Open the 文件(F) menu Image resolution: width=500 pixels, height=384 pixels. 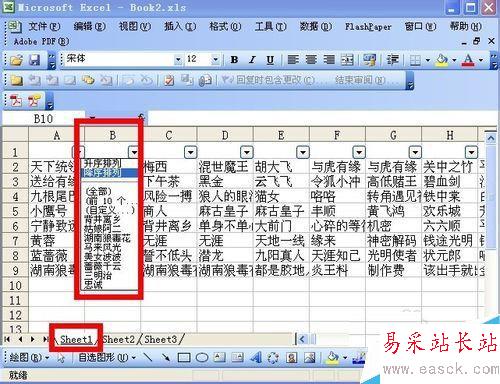pos(44,26)
